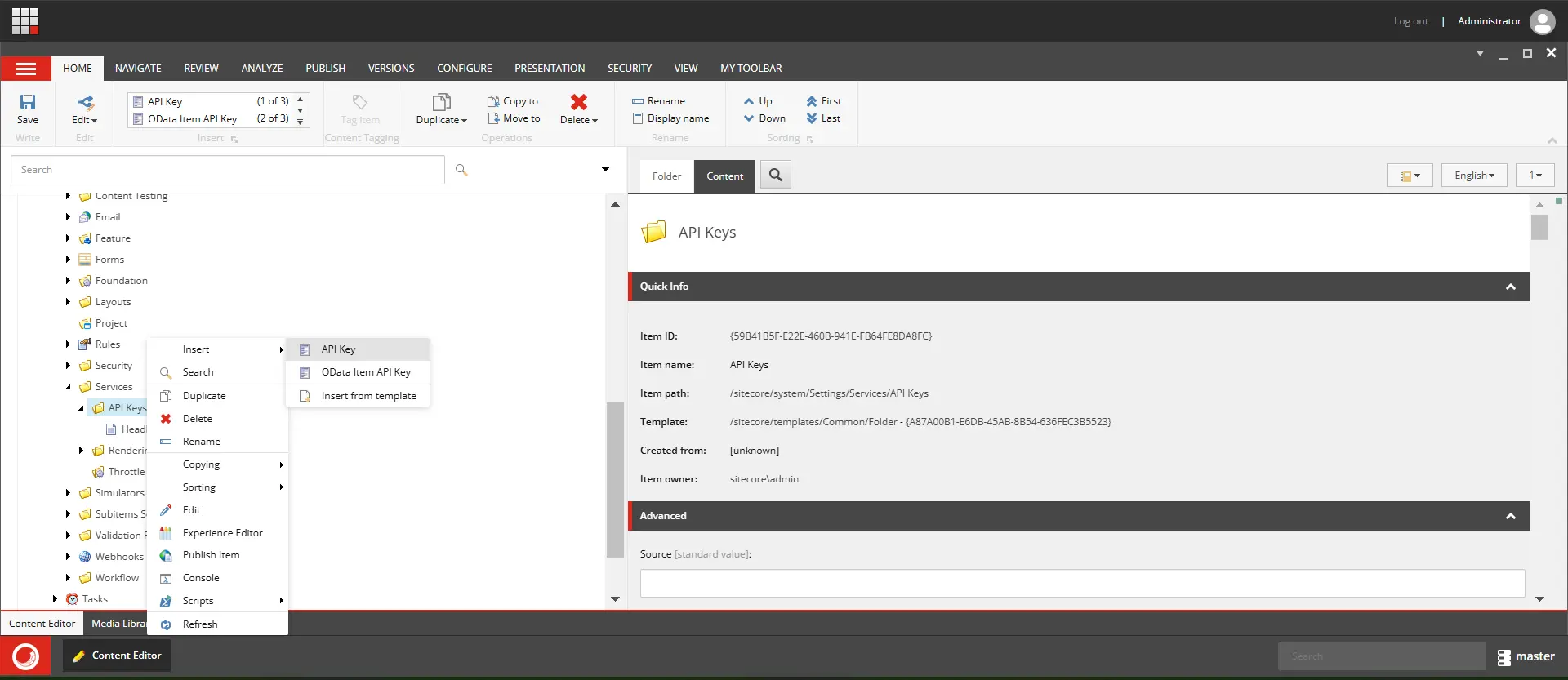Collapse the Services tree node
The image size is (1568, 680).
pos(68,387)
